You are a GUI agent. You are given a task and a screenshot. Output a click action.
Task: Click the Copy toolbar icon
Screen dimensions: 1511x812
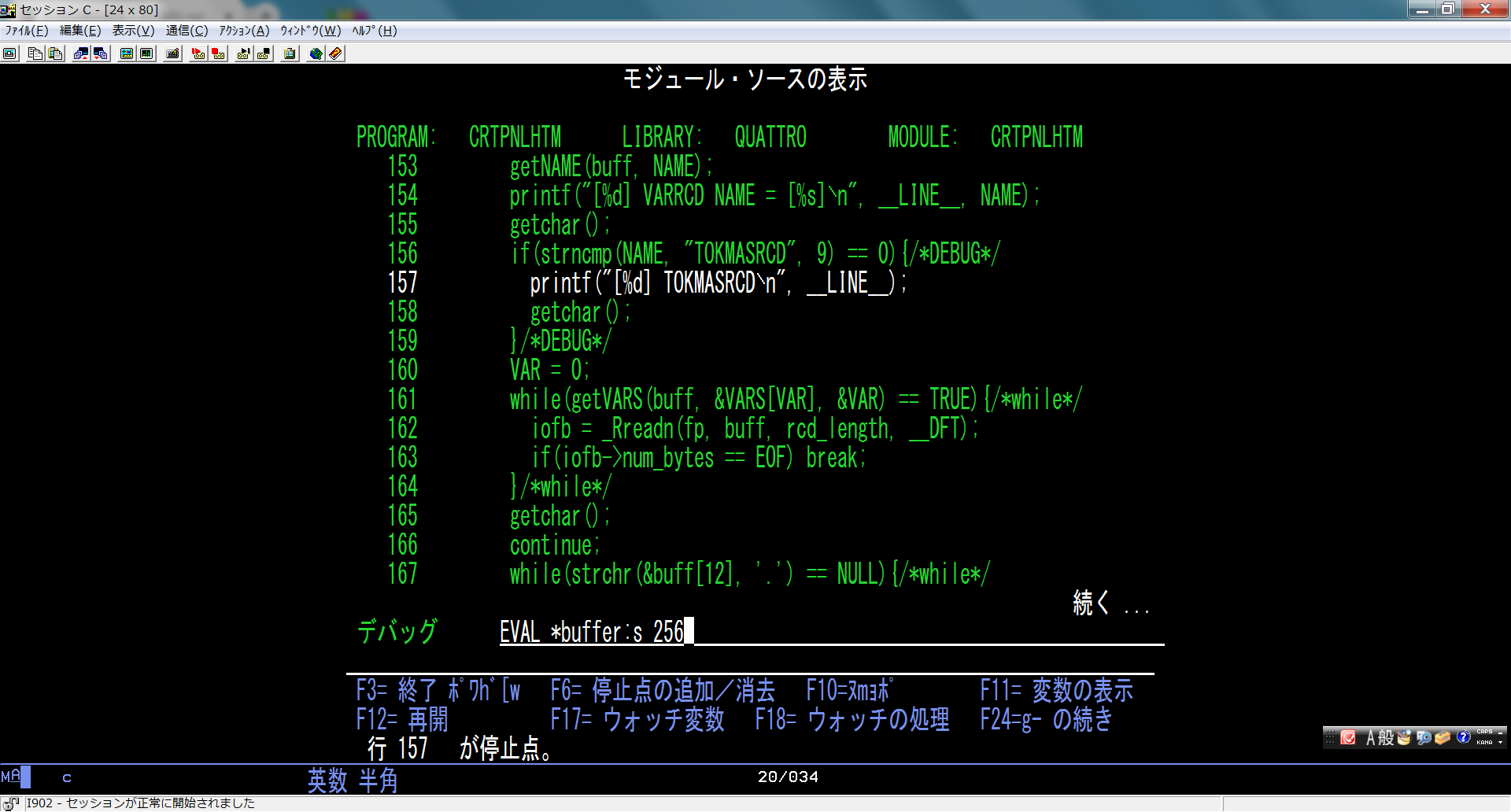[35, 54]
